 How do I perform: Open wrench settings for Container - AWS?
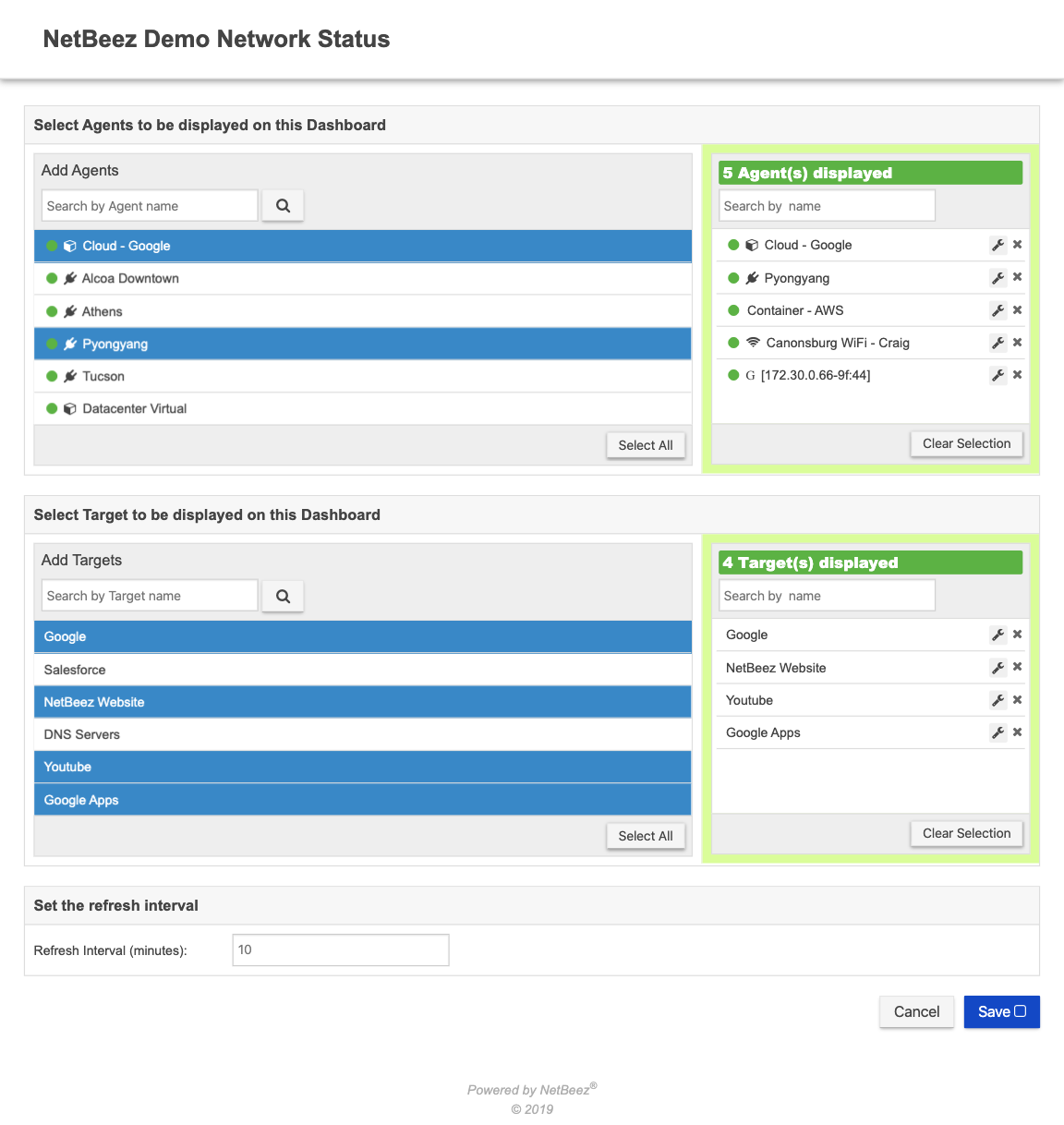click(997, 310)
